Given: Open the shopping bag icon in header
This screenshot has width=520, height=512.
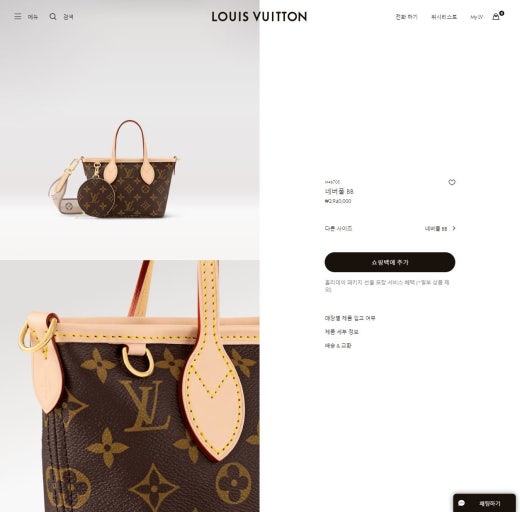Looking at the screenshot, I should (x=496, y=16).
